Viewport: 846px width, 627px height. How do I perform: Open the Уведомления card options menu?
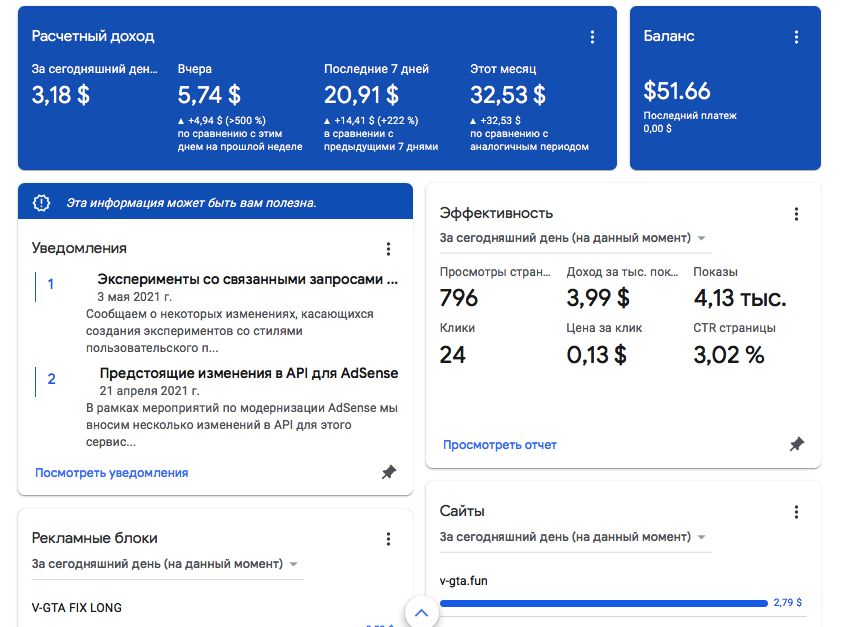(388, 249)
